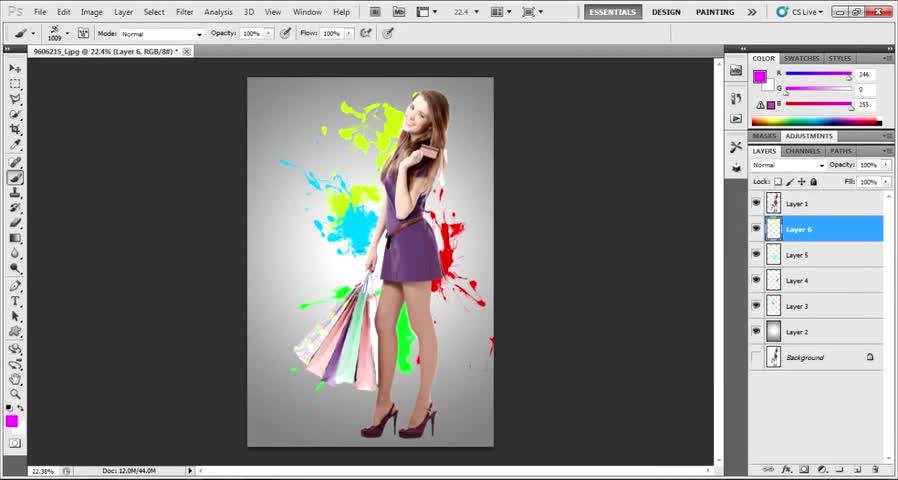The width and height of the screenshot is (898, 480).
Task: Open the layer blend mode dropdown
Action: click(x=788, y=165)
